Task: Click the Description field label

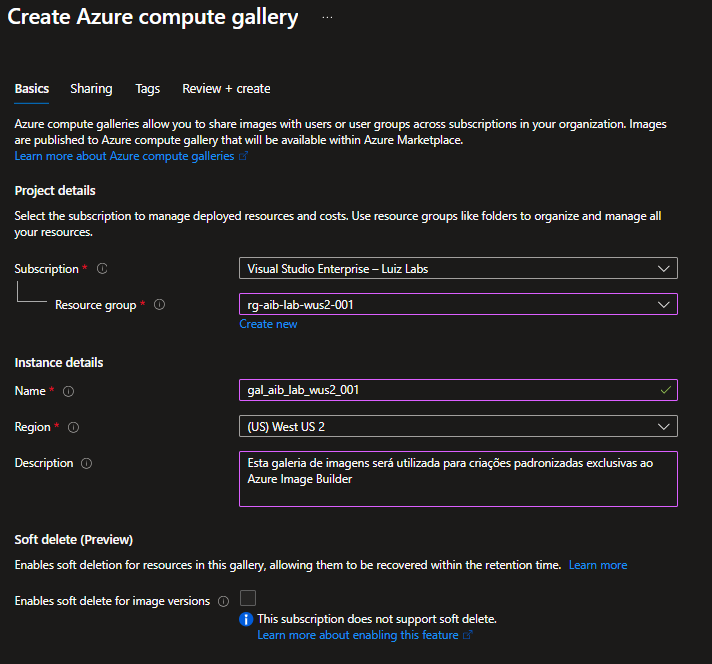Action: click(44, 463)
